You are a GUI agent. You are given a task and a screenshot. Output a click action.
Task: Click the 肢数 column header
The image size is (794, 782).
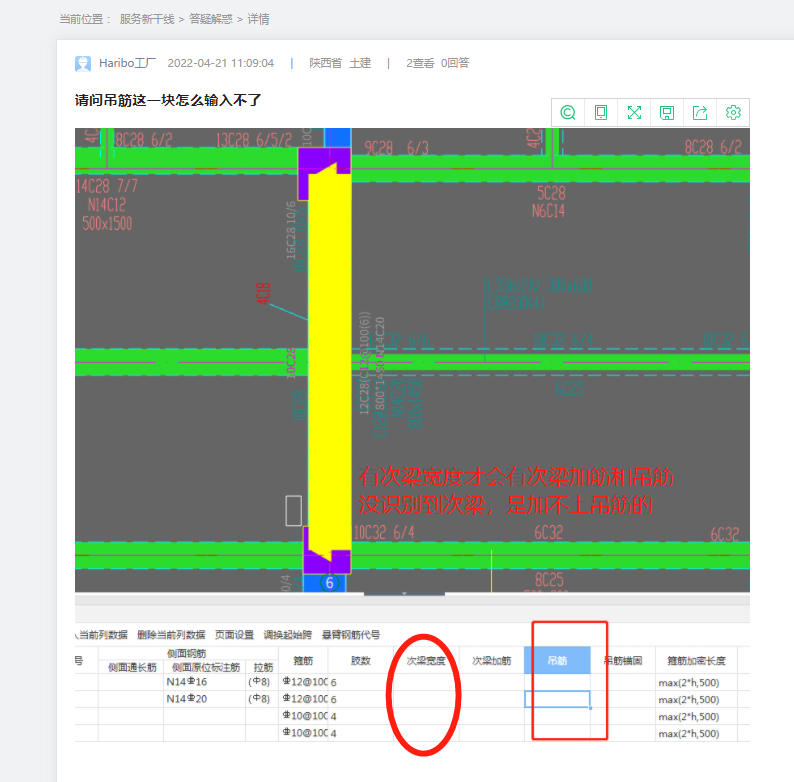pos(361,660)
